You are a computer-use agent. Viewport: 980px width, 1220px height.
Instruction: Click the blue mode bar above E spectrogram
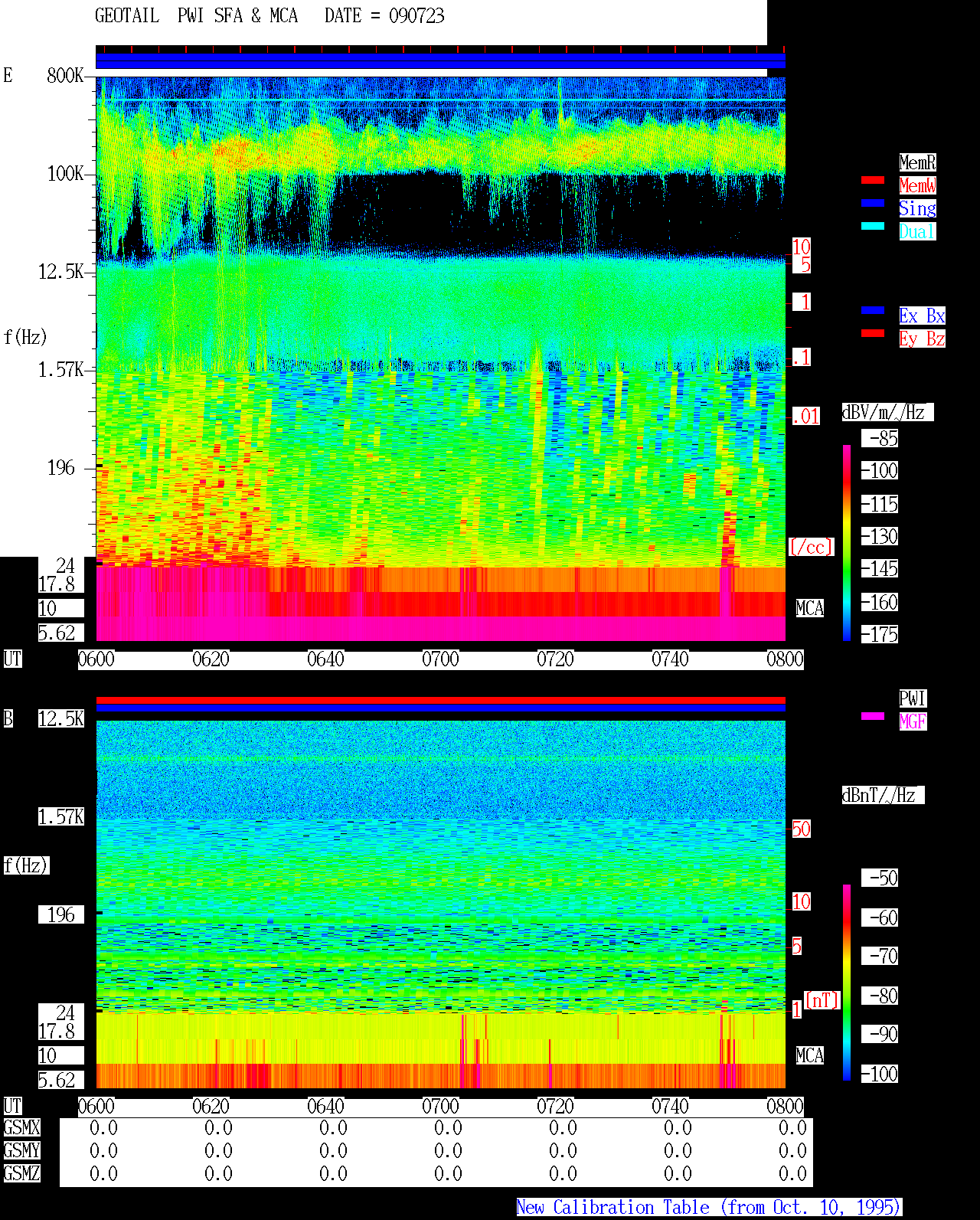440,61
